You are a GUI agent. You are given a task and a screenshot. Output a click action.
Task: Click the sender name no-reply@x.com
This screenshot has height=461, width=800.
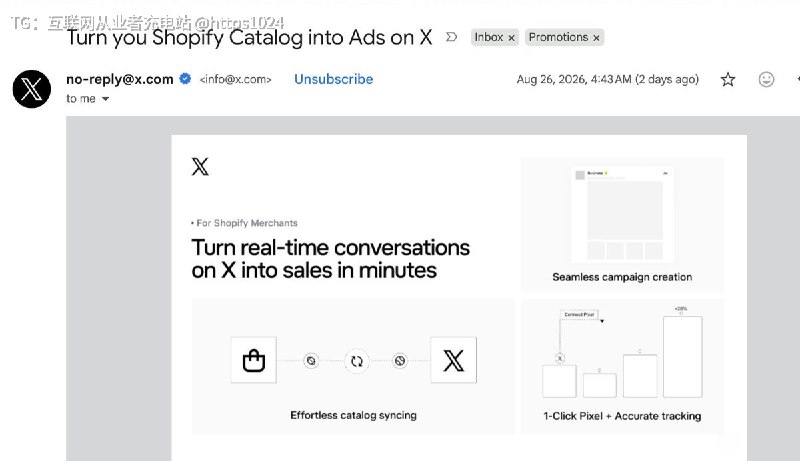pos(120,79)
